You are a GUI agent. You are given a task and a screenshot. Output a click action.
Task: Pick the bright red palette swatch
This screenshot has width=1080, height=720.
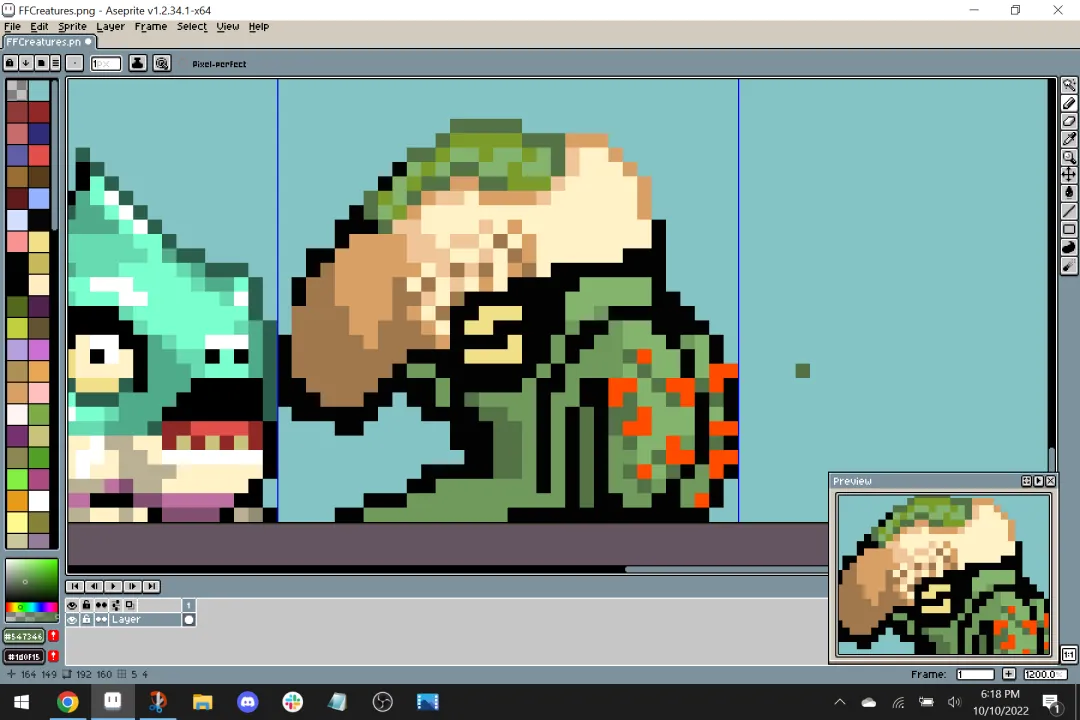click(x=39, y=155)
